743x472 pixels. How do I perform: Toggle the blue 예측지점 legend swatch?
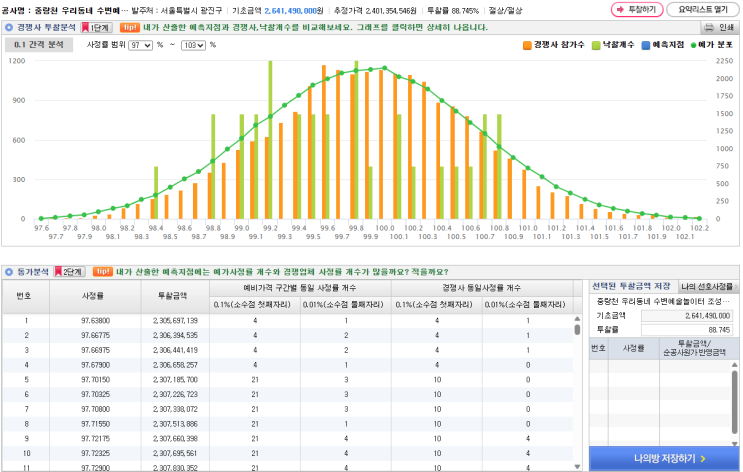coord(645,45)
